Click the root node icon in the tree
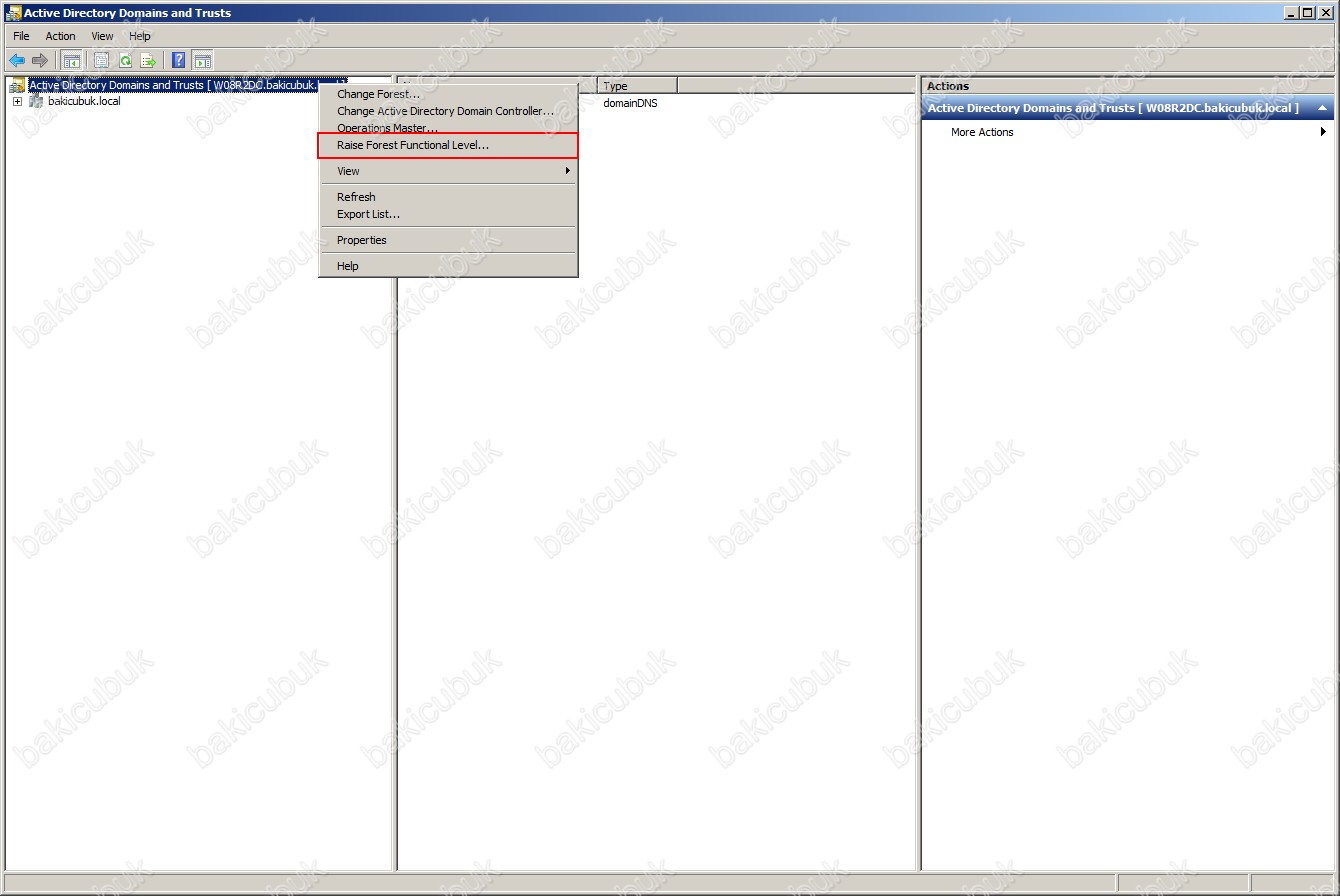 point(17,85)
